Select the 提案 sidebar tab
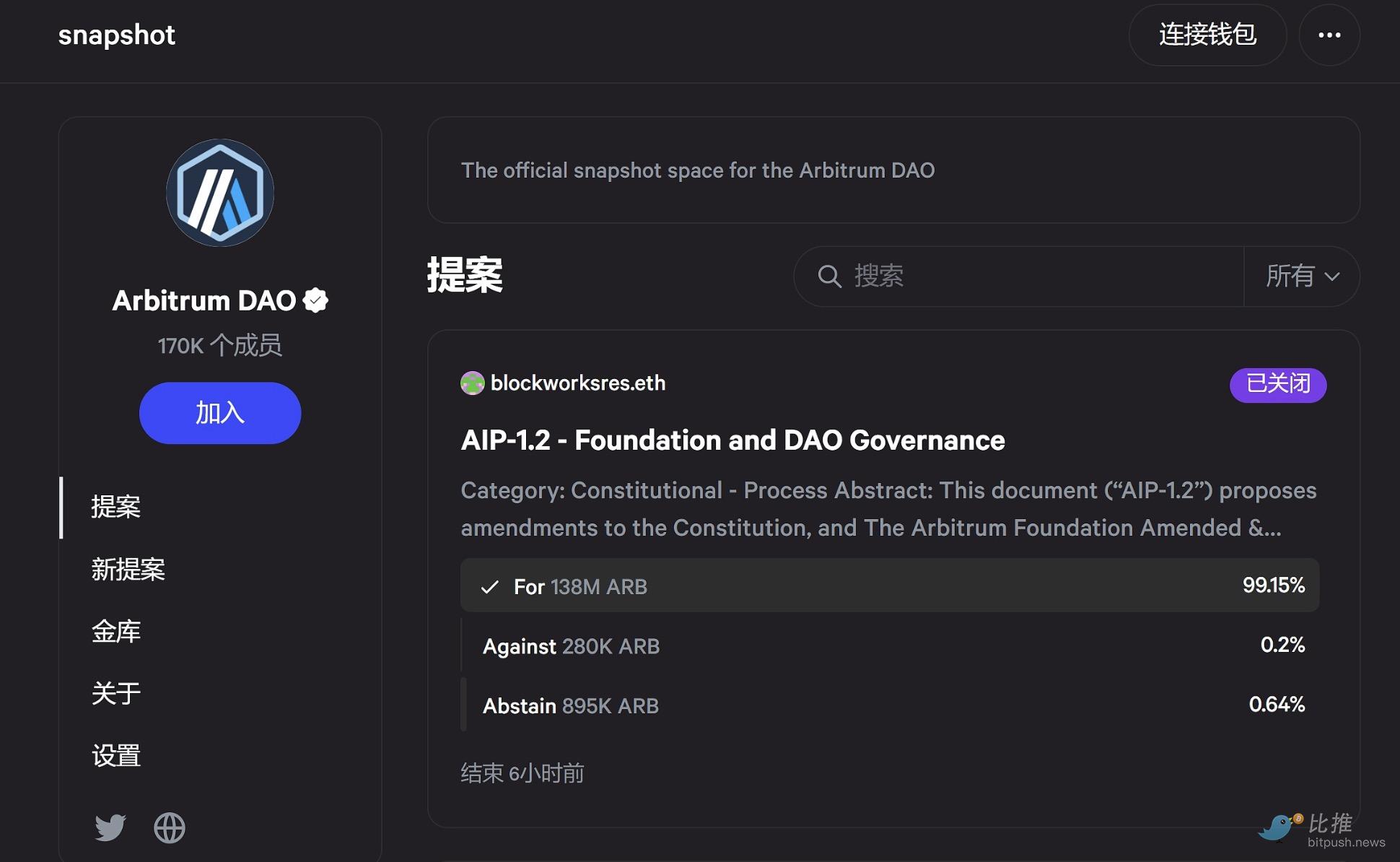1400x862 pixels. point(116,507)
